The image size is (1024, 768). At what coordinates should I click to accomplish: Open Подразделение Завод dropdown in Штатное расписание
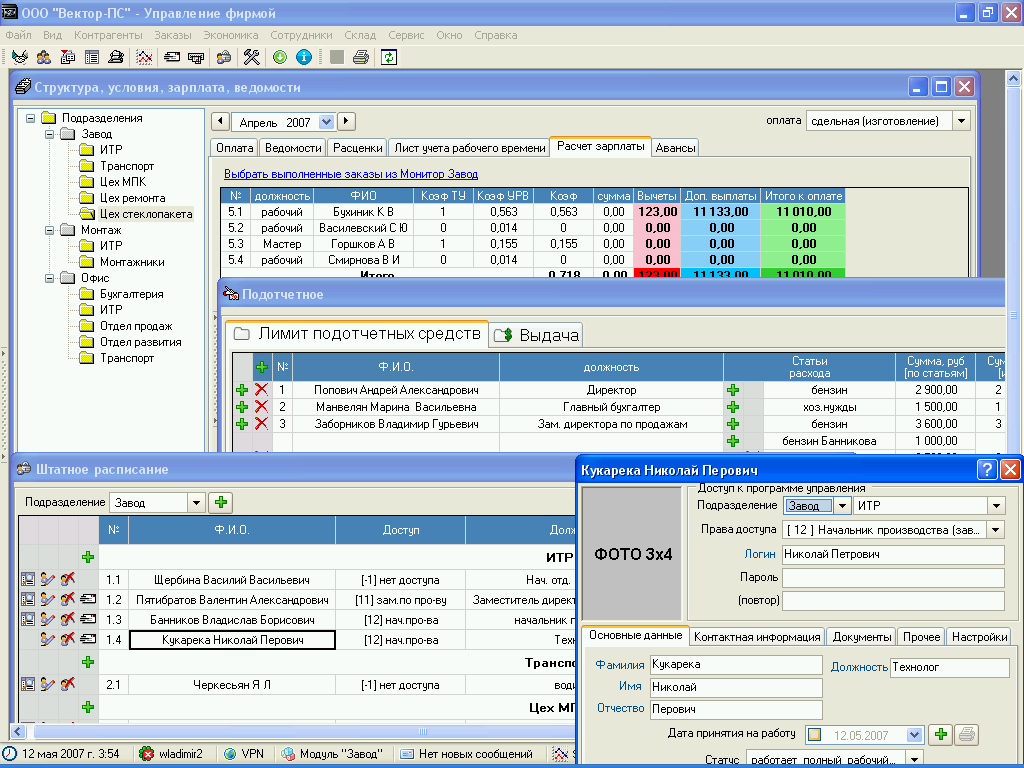(x=195, y=503)
